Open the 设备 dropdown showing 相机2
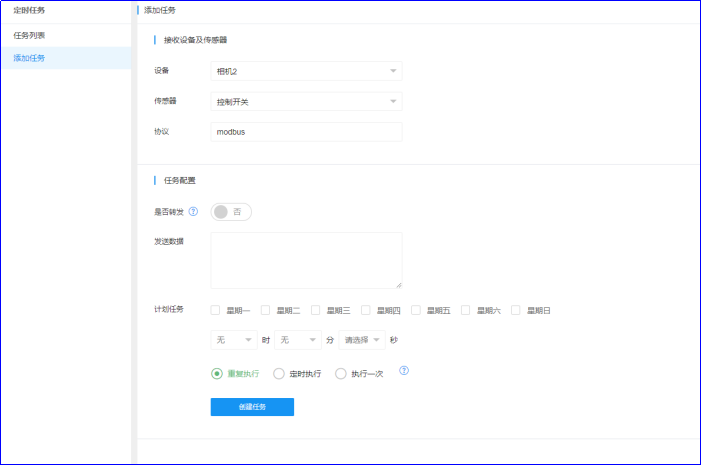 [306, 71]
